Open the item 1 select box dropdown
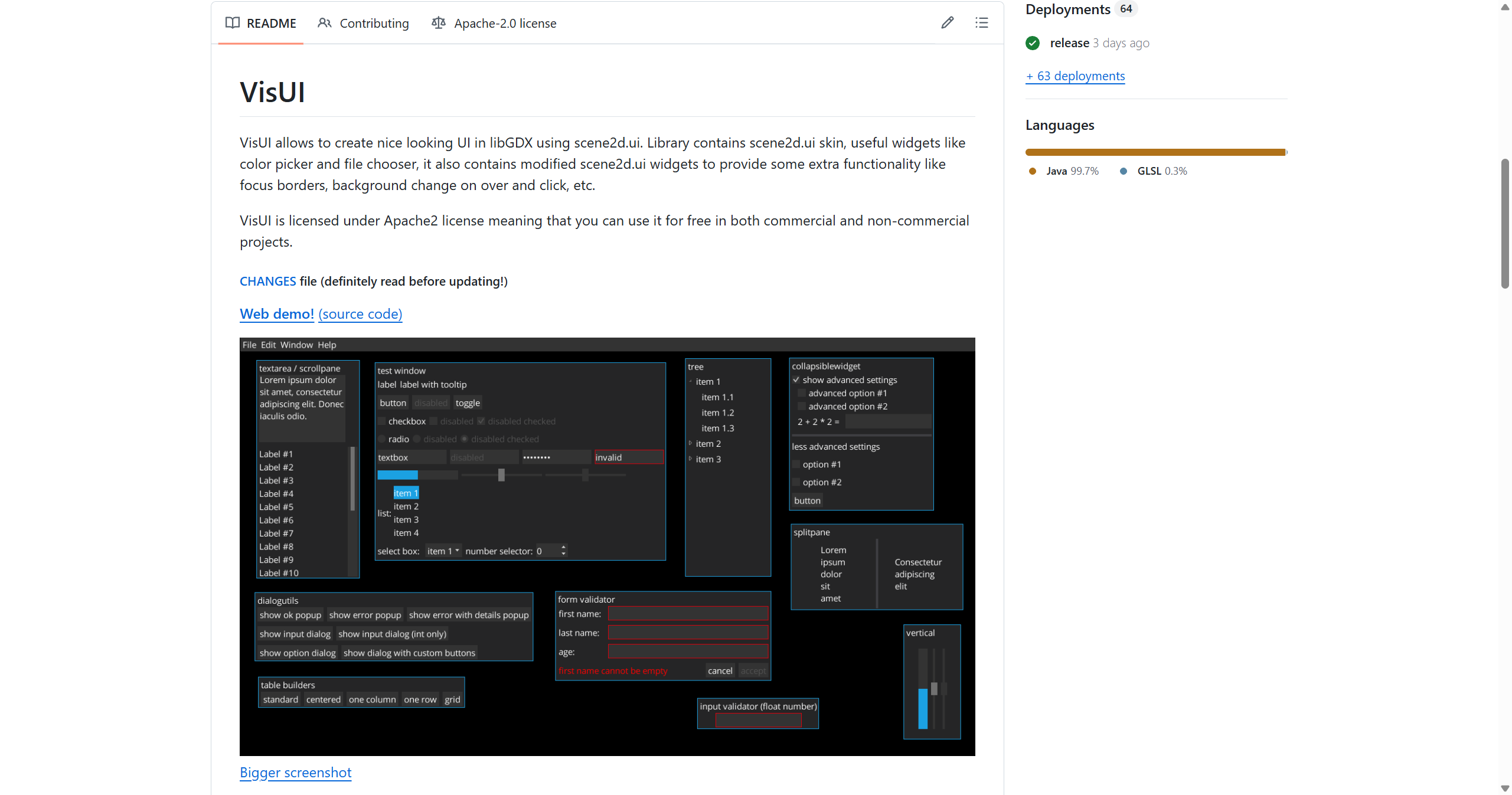The image size is (1512, 795). 443,551
